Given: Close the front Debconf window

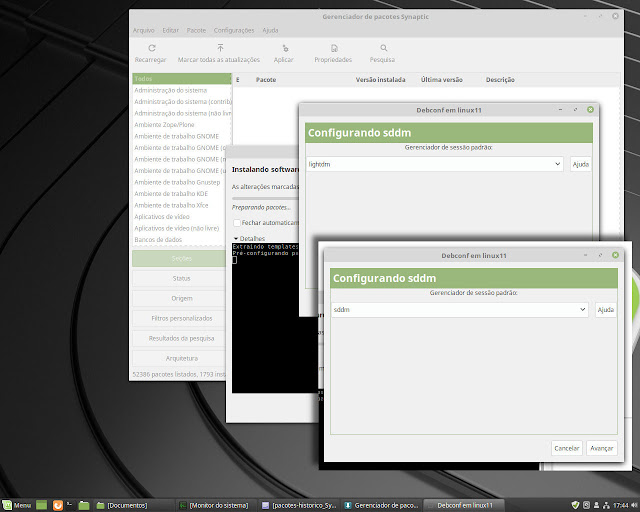Looking at the screenshot, I should click(615, 255).
